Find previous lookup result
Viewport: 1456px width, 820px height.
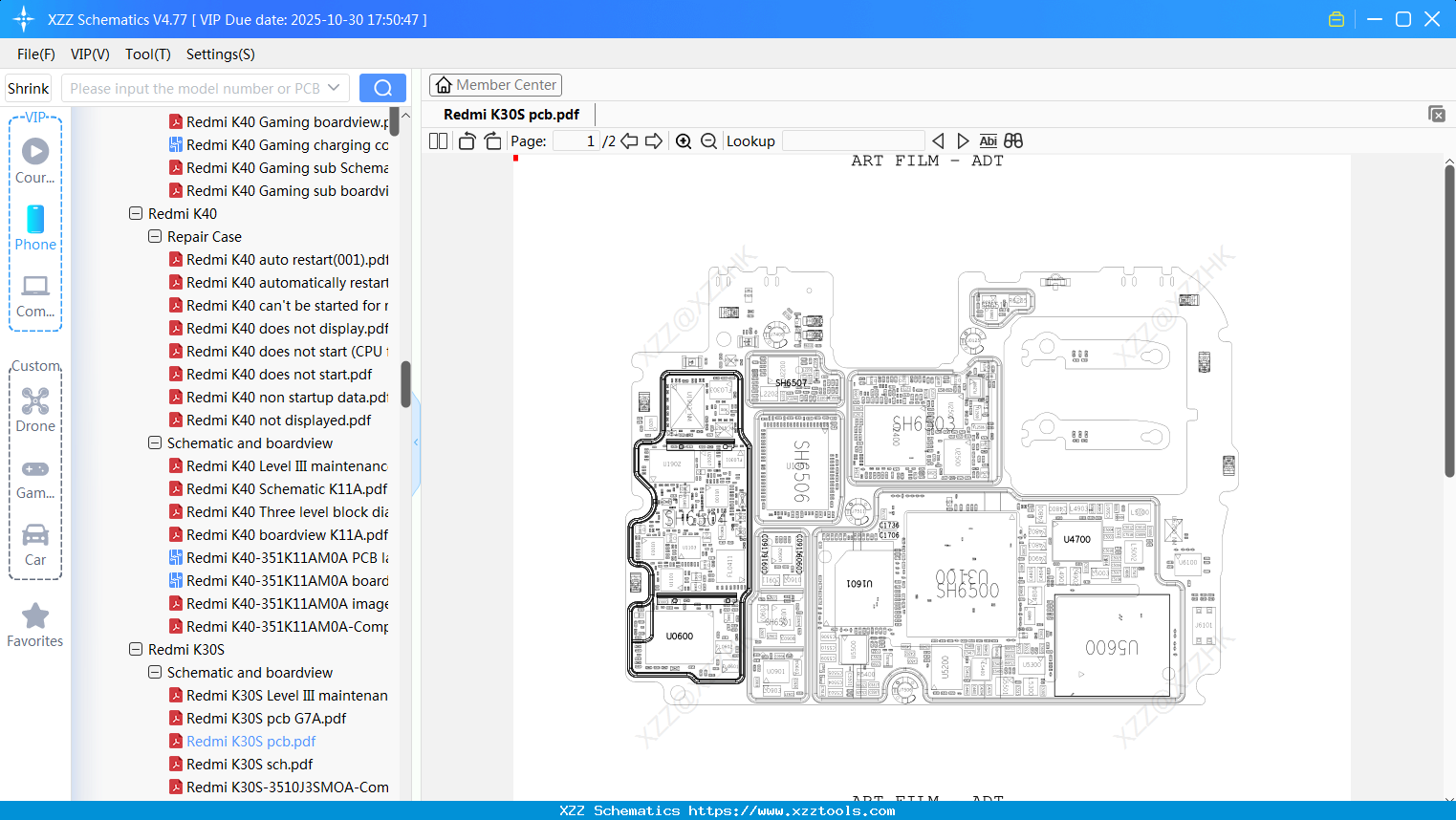coord(938,141)
